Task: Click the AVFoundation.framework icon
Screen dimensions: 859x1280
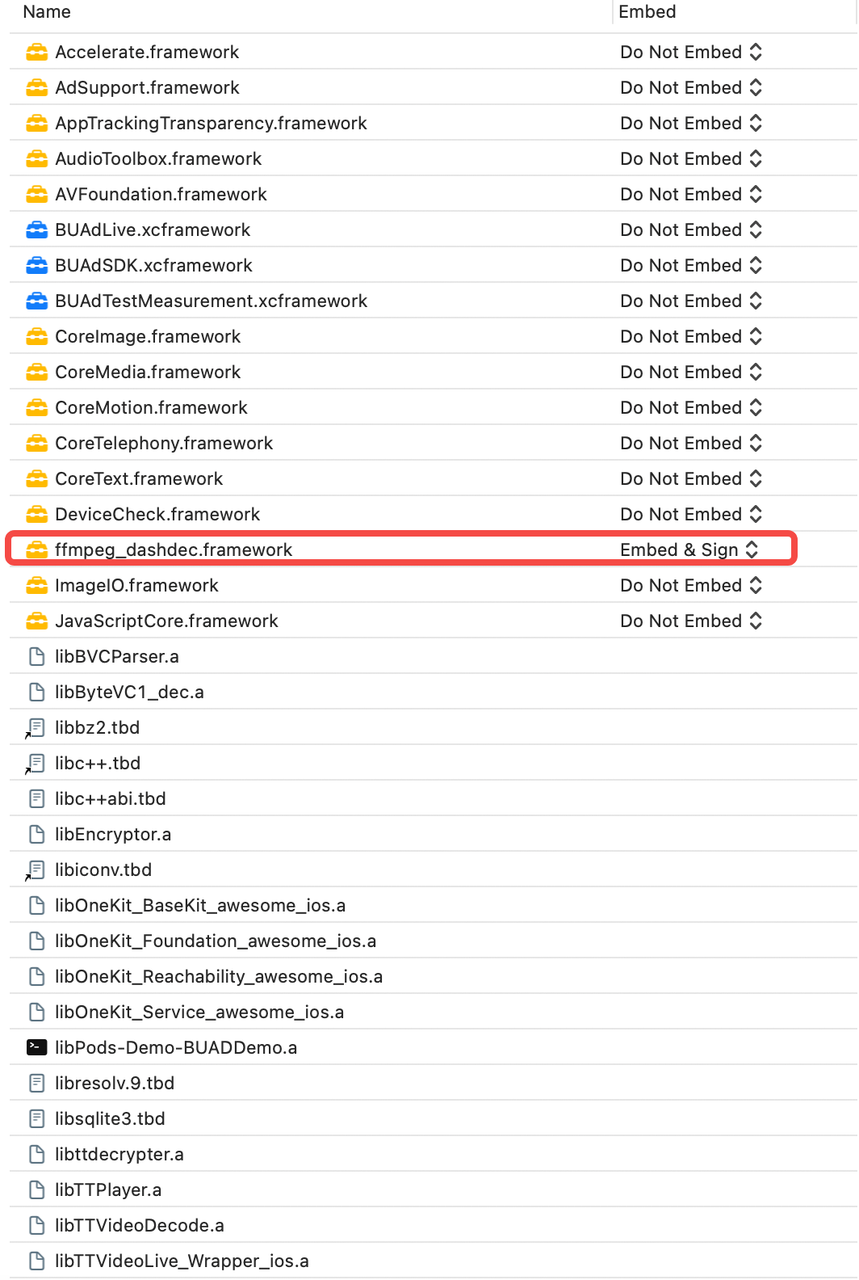Action: (x=37, y=194)
